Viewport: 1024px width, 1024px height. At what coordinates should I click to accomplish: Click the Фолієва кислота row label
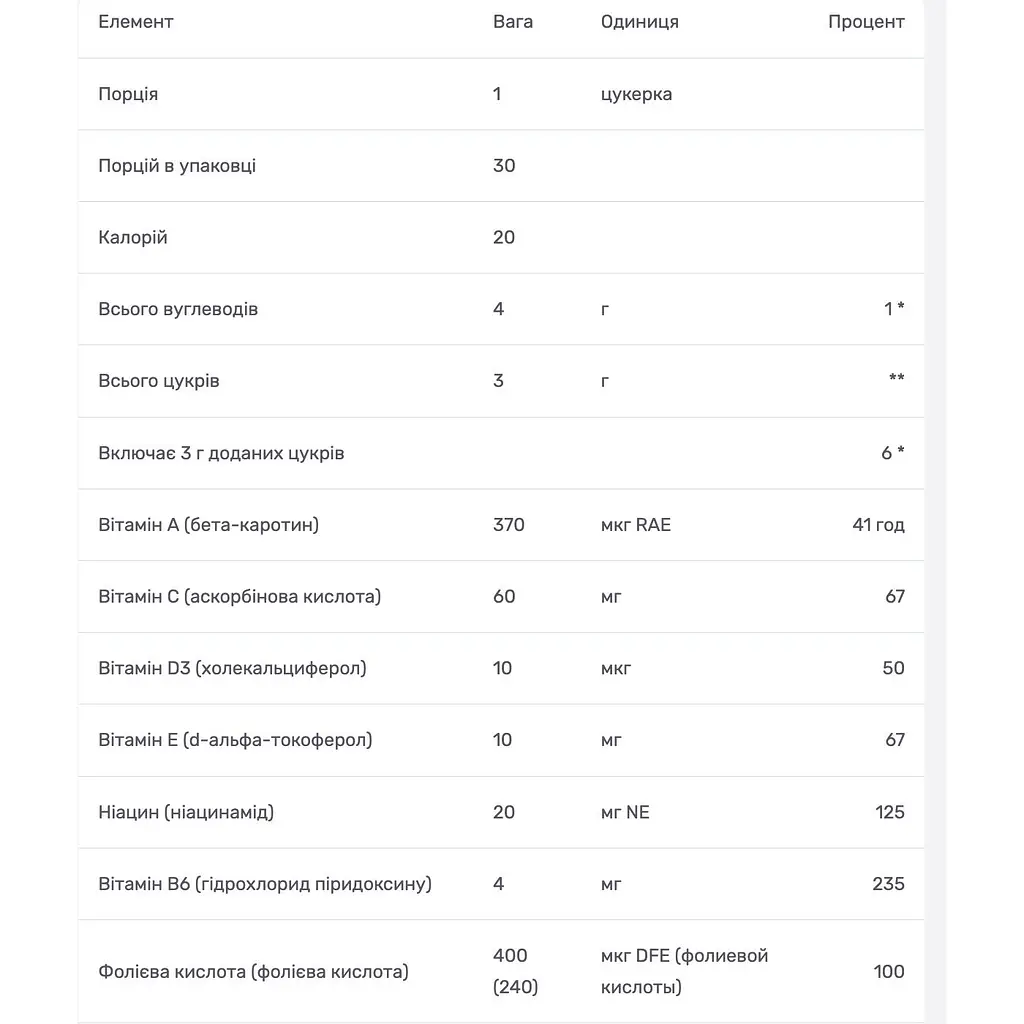click(253, 972)
